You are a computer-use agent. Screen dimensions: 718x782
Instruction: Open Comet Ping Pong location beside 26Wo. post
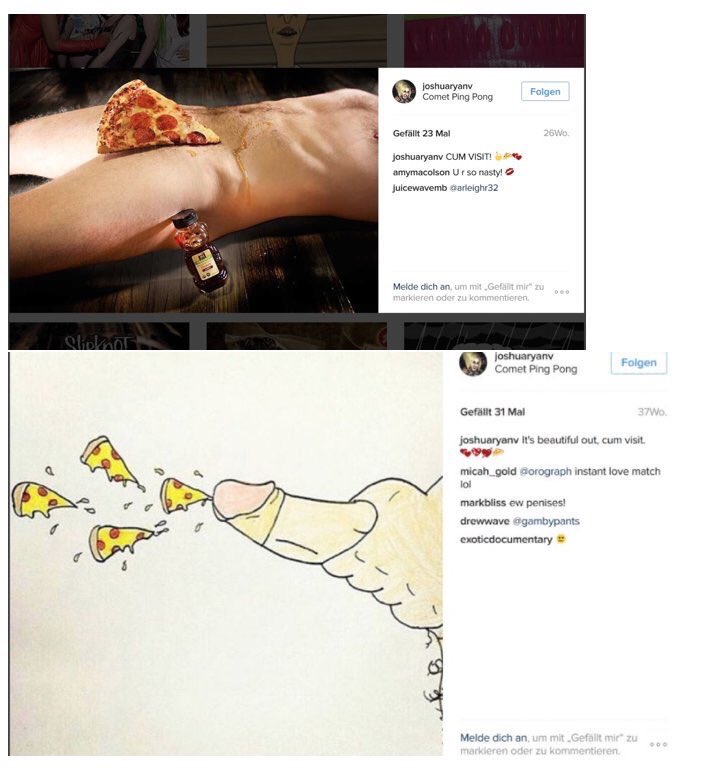(x=457, y=97)
